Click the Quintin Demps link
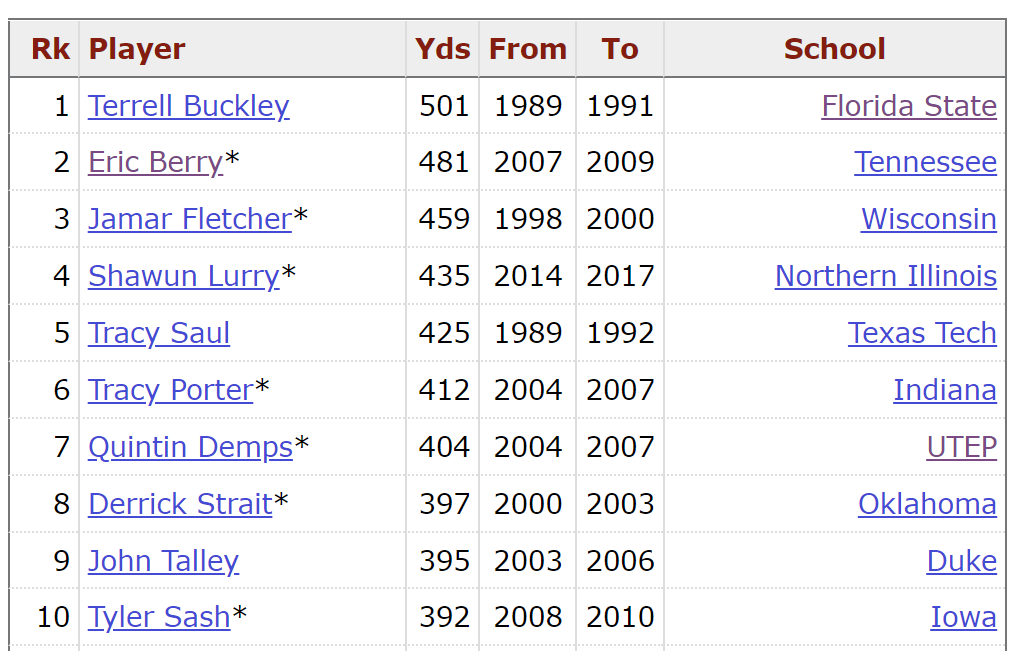This screenshot has height=651, width=1013. (191, 447)
